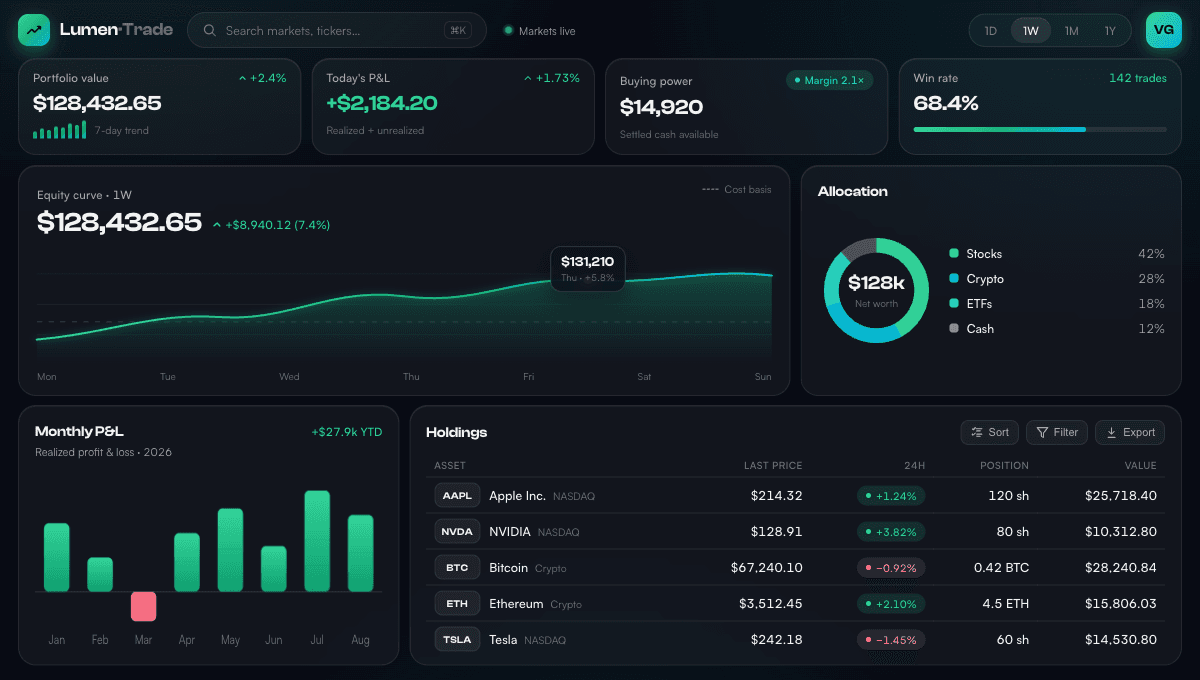Click the search magnifier icon

pyautogui.click(x=210, y=30)
